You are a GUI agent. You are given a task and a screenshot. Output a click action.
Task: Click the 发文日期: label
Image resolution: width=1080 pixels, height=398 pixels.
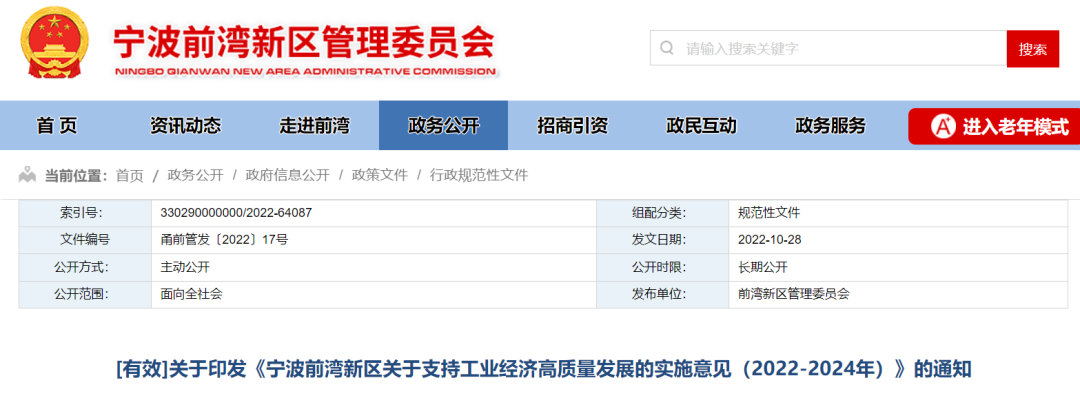tap(659, 240)
